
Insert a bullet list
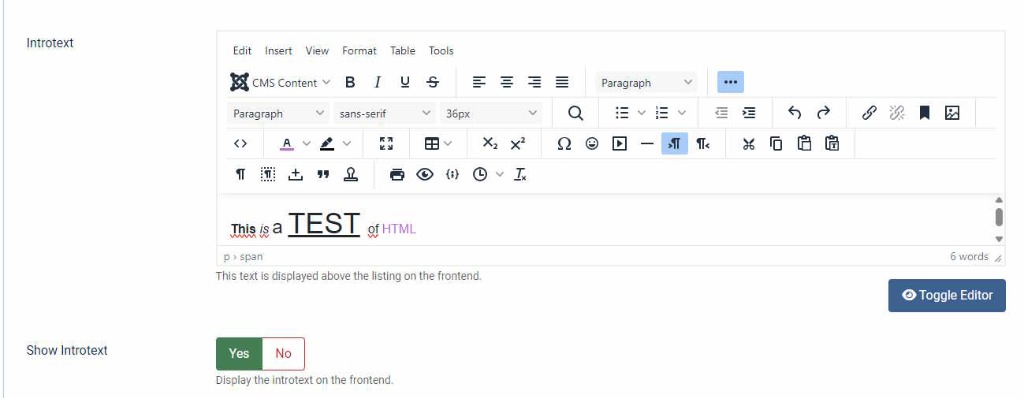point(622,113)
